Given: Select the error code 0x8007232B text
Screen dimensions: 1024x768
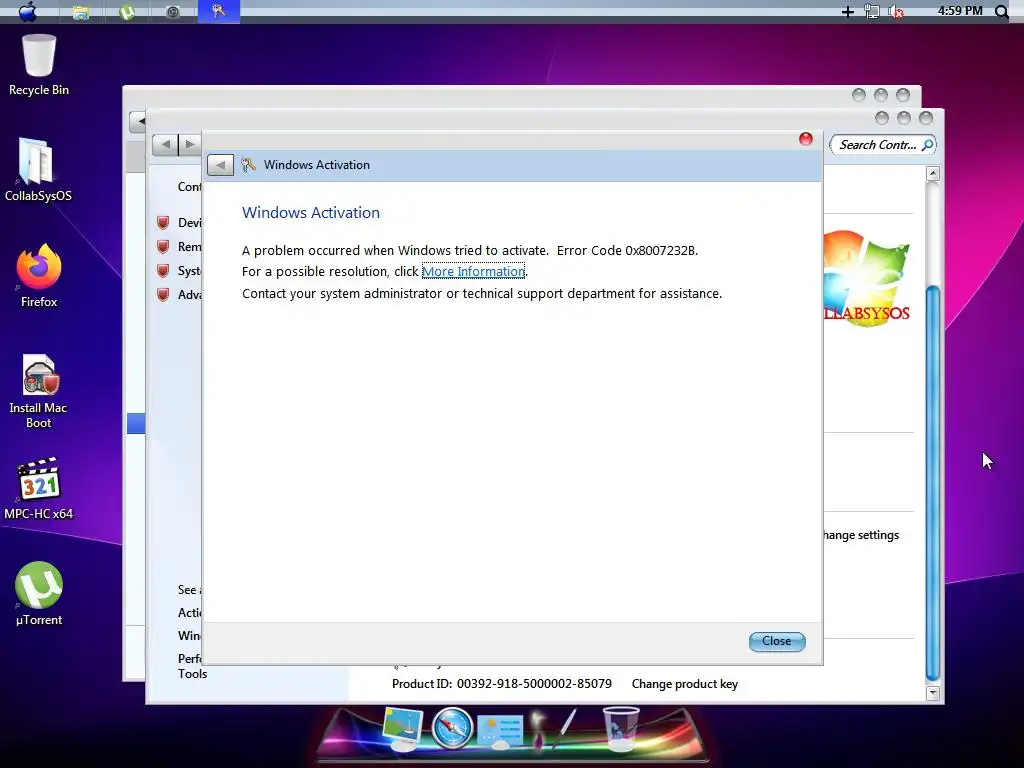Looking at the screenshot, I should (x=660, y=250).
